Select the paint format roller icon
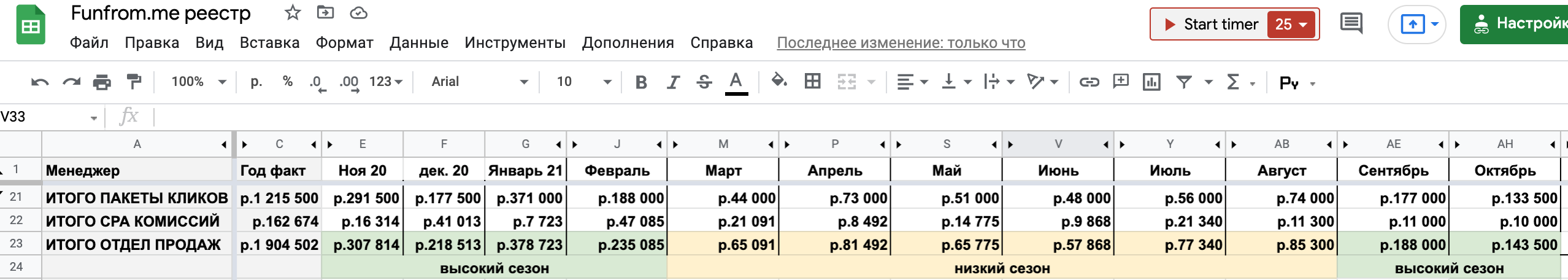The width and height of the screenshot is (1568, 280). click(x=133, y=82)
